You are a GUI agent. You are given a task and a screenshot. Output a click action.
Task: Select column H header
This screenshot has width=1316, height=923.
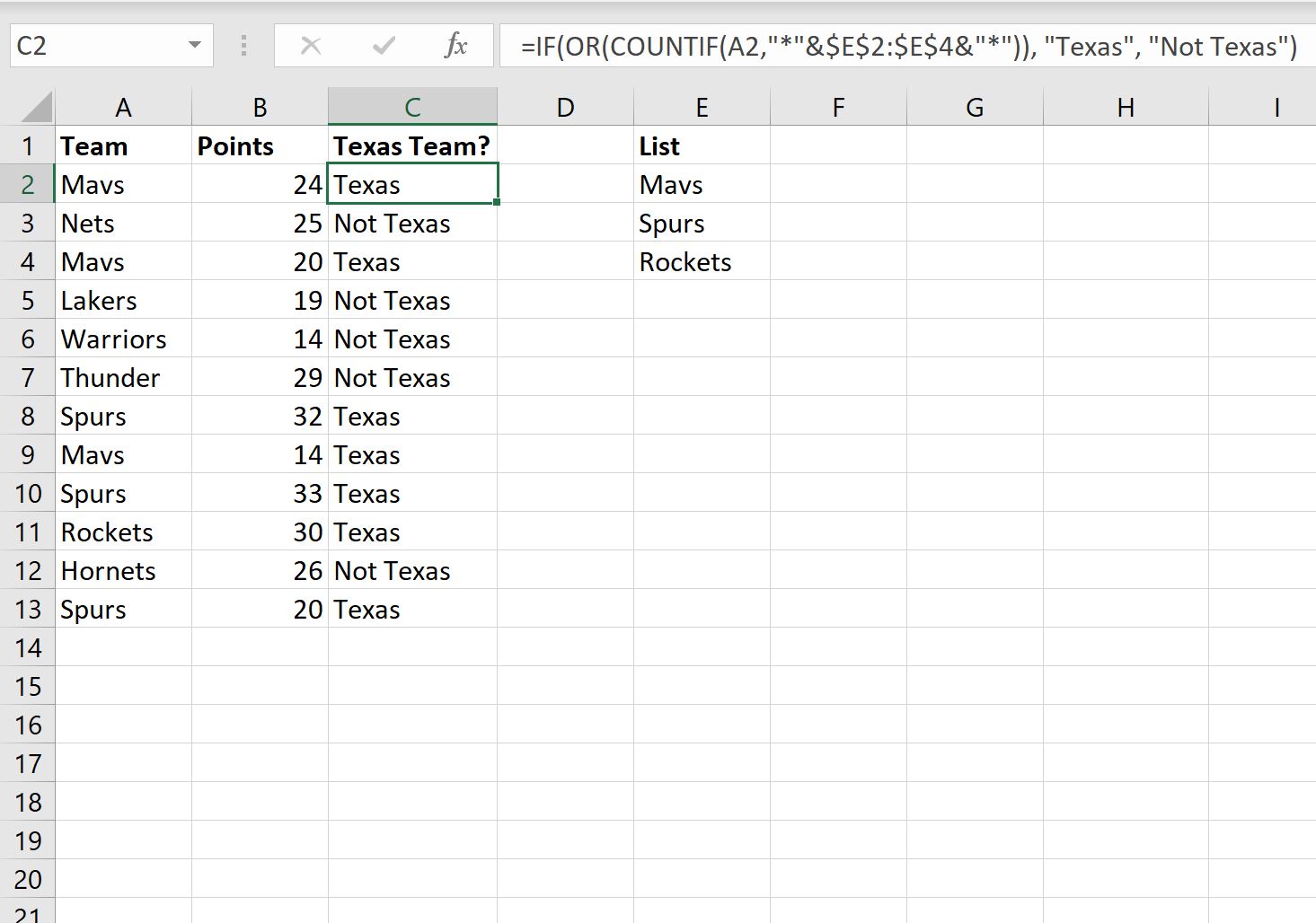point(1126,108)
